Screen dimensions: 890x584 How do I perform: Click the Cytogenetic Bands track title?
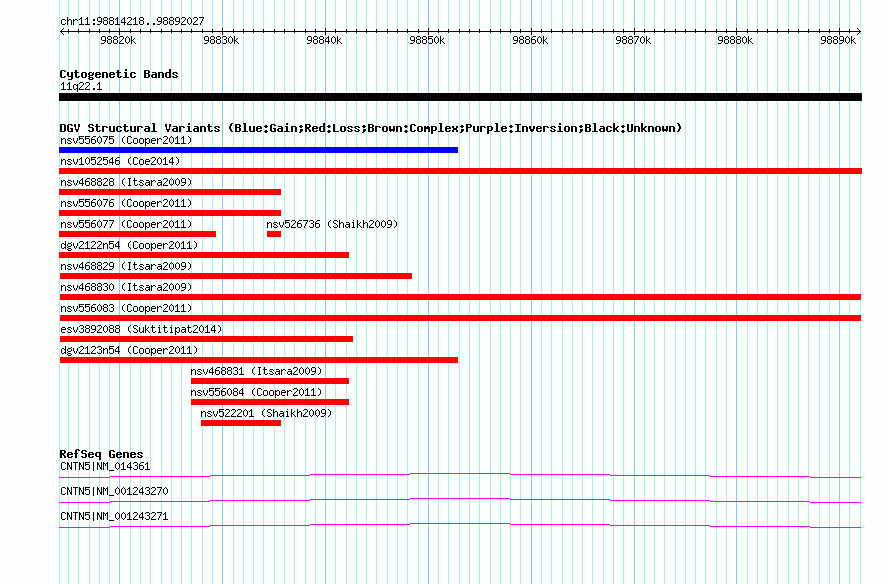pos(119,74)
